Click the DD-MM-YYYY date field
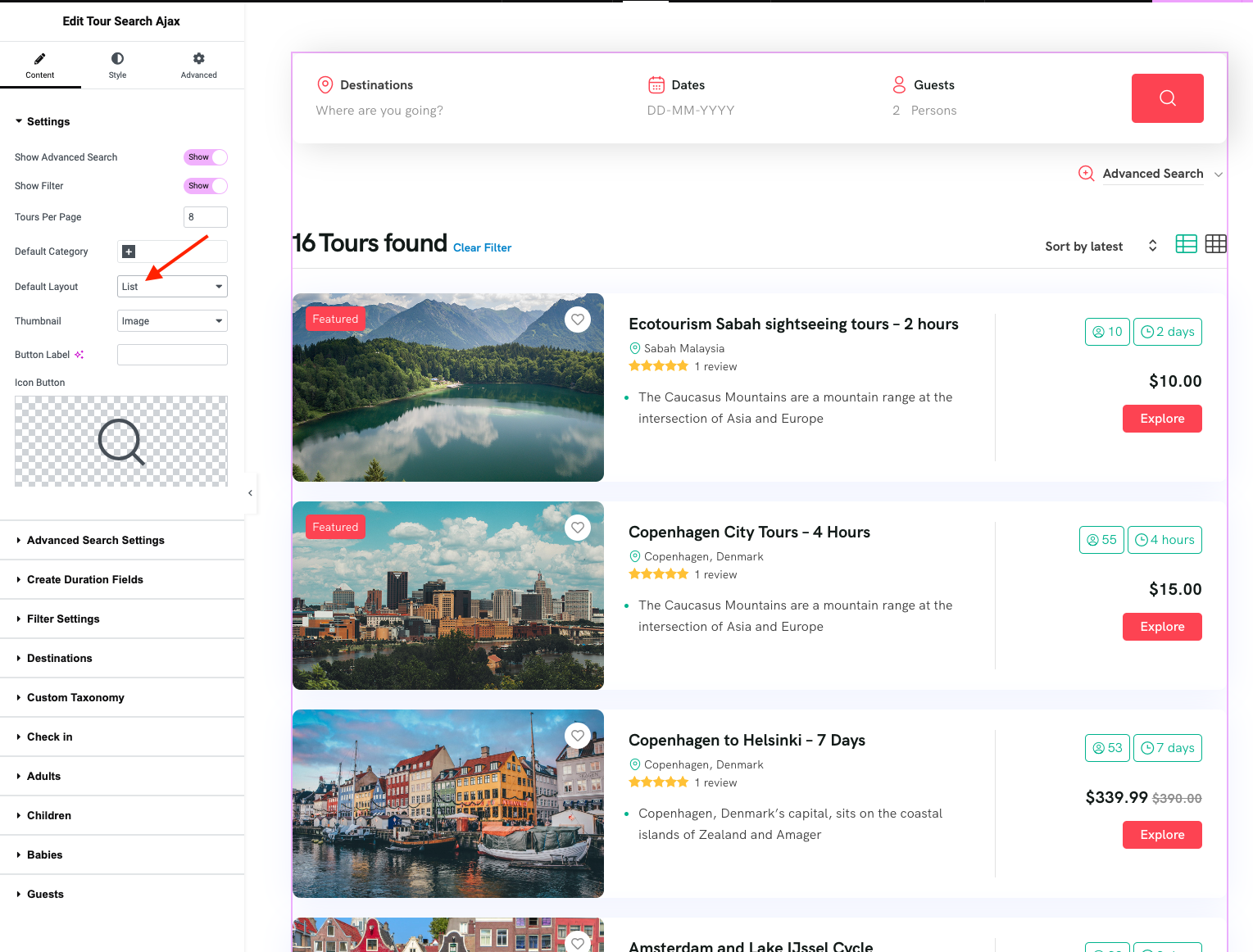The height and width of the screenshot is (952, 1253). [691, 111]
